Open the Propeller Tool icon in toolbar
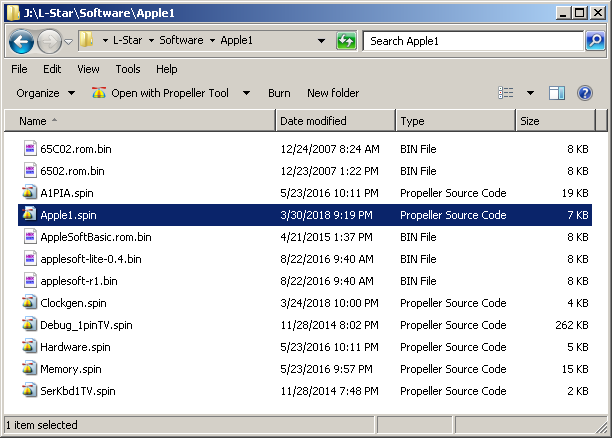612x438 pixels. (x=99, y=93)
